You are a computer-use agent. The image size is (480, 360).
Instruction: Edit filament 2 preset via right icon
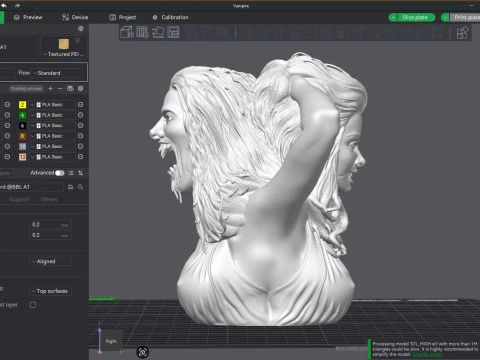pos(80,104)
